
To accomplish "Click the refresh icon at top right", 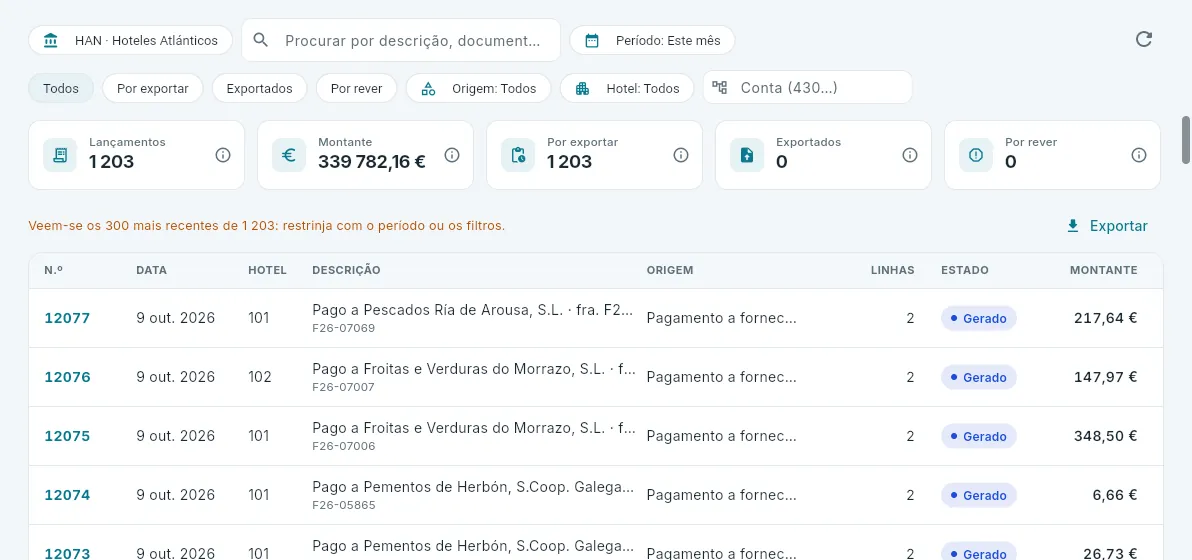I will 1143,40.
